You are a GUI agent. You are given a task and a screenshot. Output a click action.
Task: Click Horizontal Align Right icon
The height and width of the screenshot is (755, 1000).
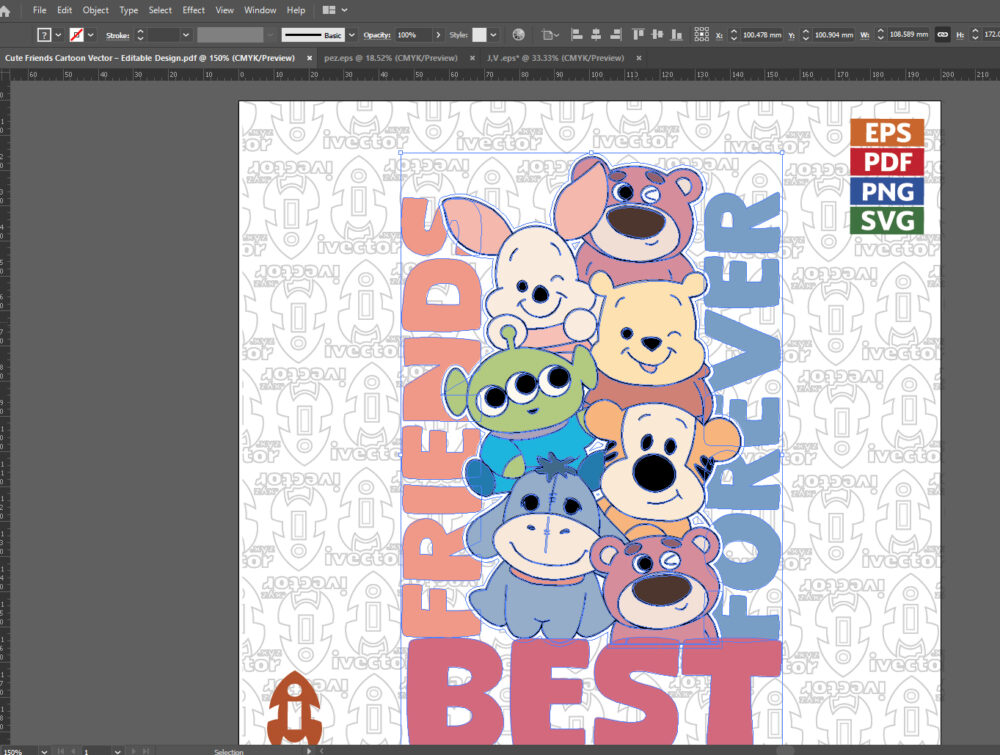(x=615, y=35)
